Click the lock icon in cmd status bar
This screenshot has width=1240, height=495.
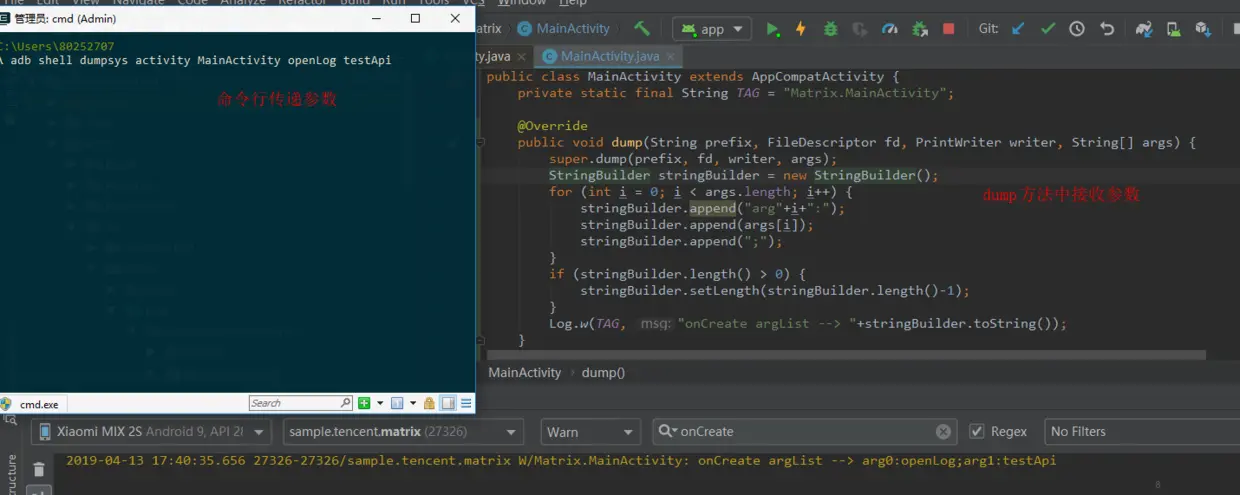point(429,403)
